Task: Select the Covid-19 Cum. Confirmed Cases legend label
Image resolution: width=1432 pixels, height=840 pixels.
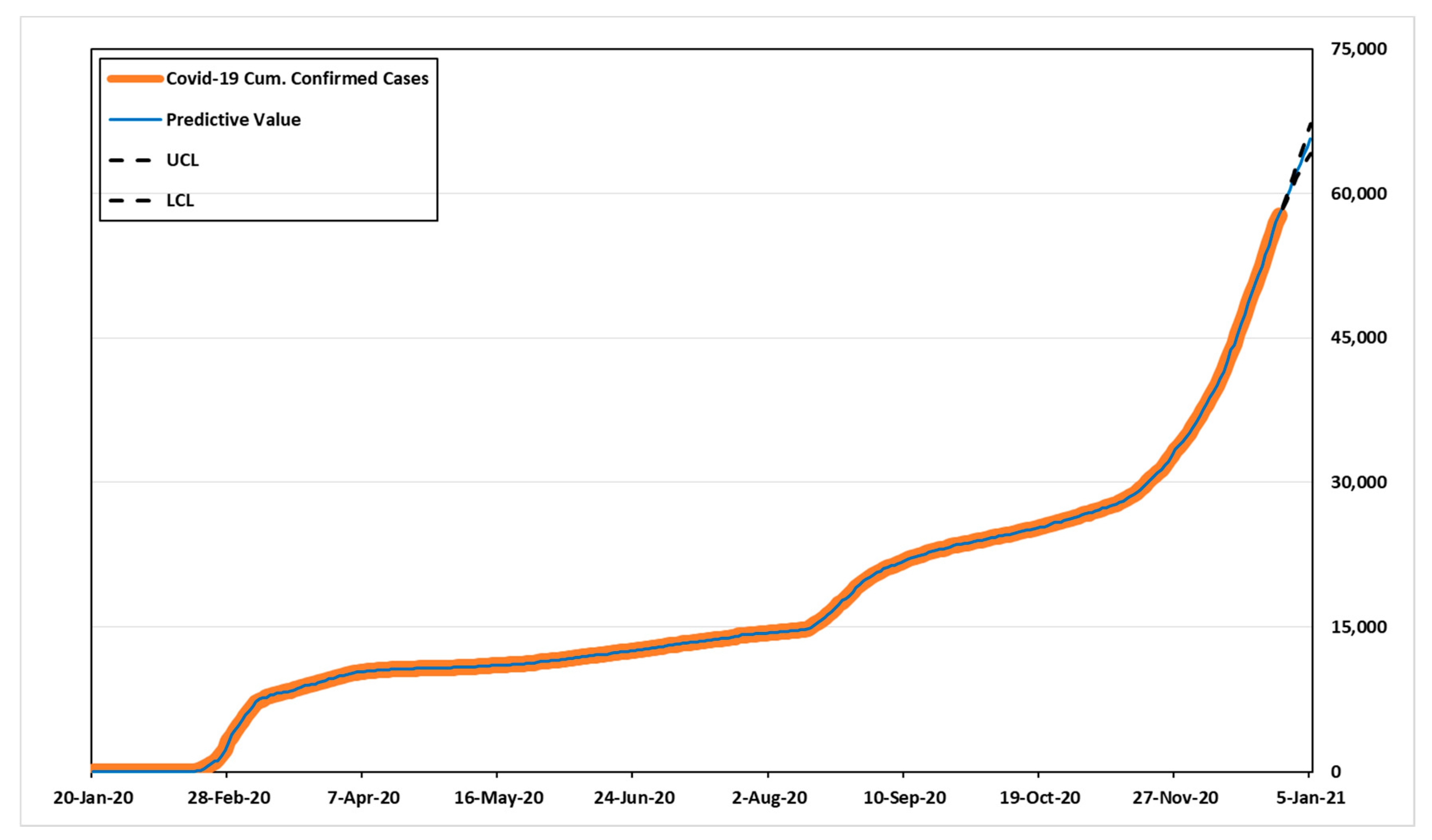Action: (x=297, y=78)
